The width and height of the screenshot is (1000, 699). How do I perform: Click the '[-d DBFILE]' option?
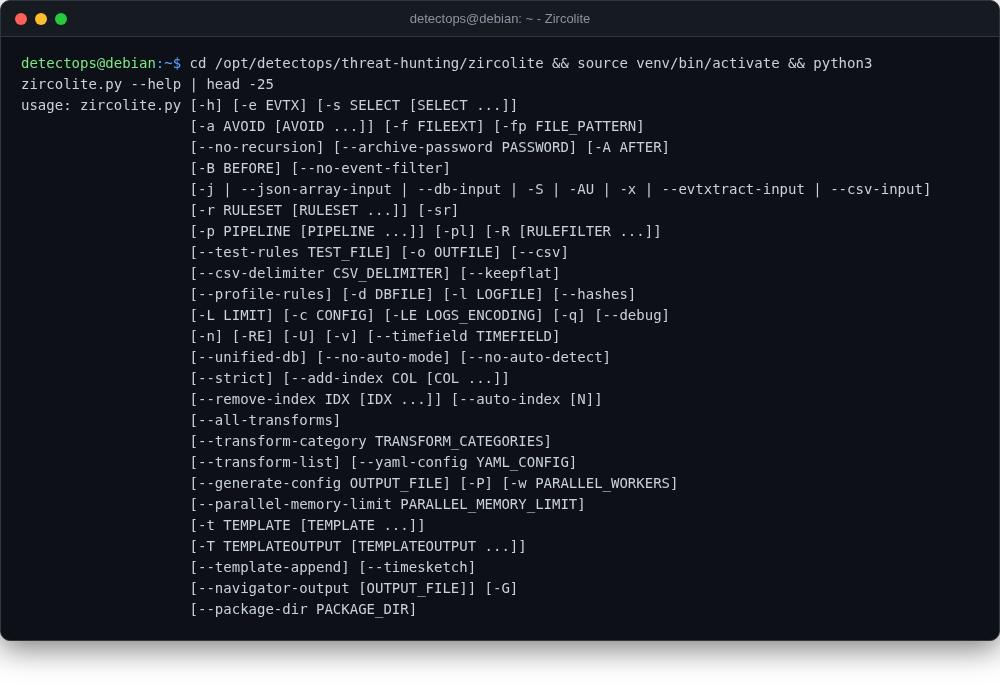(388, 295)
